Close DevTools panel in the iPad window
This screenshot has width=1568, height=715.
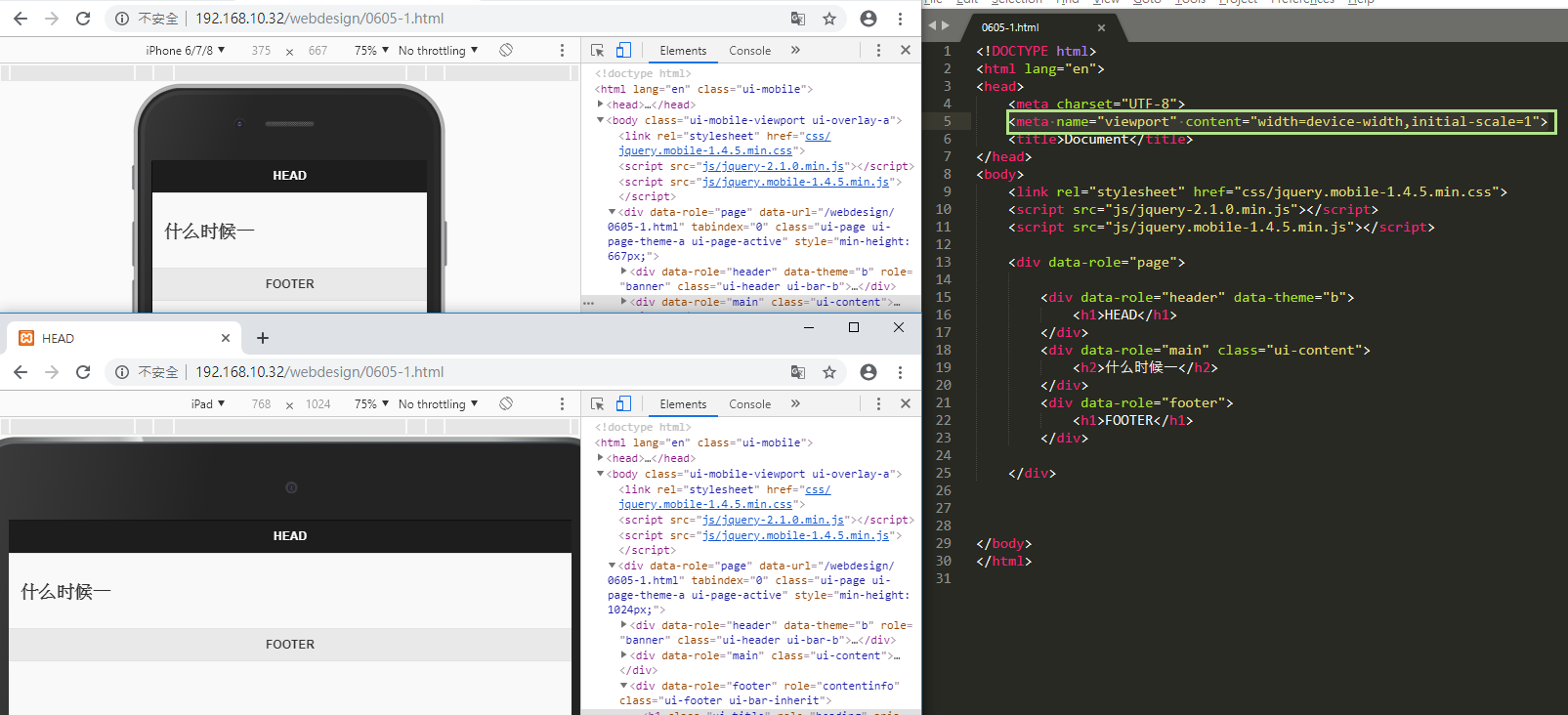pyautogui.click(x=906, y=403)
